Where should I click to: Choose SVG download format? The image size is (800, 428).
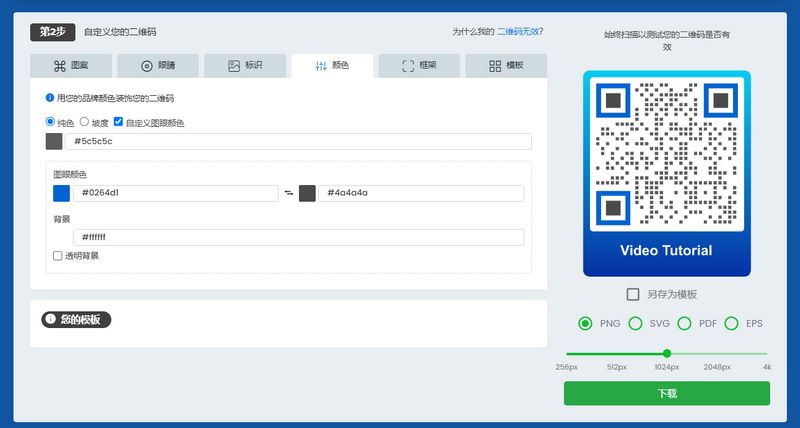click(635, 323)
